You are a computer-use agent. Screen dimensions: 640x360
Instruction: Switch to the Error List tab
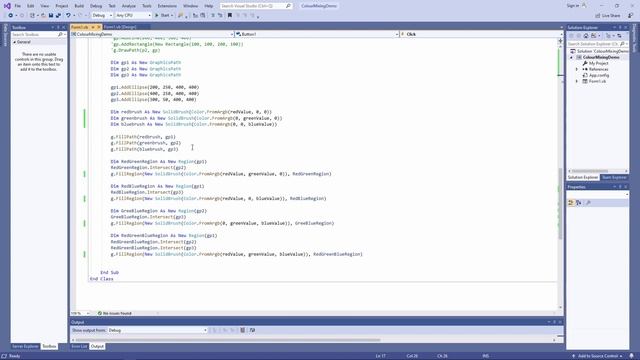(79, 347)
